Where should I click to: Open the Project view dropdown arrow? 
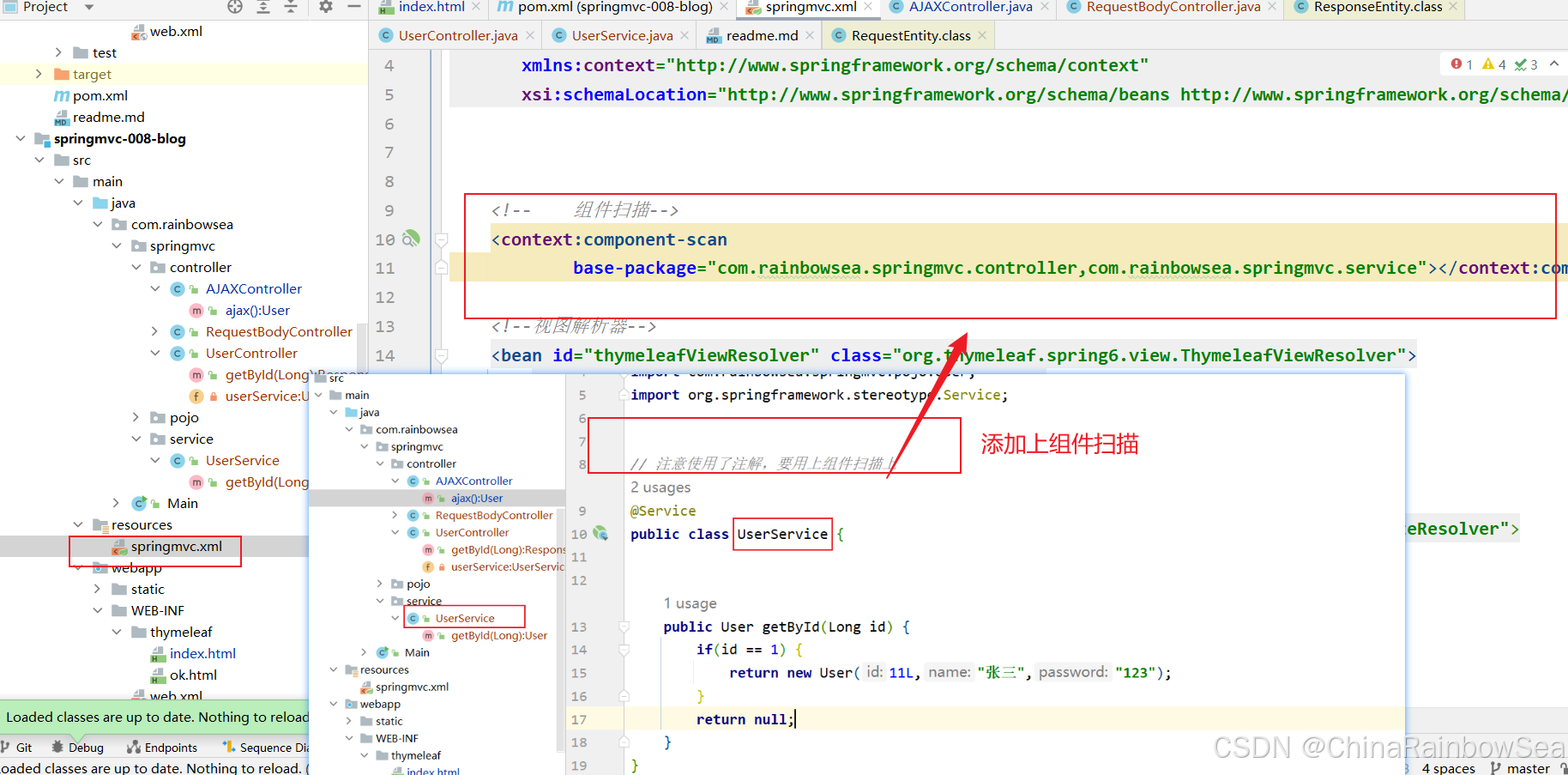(x=89, y=7)
